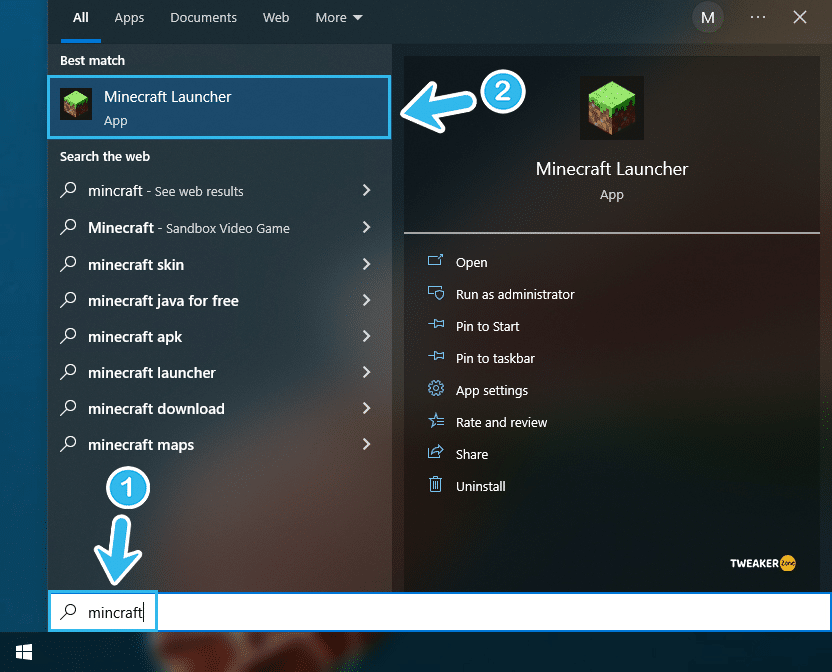832x672 pixels.
Task: Open Minecraft Launcher best match result
Action: 219,107
